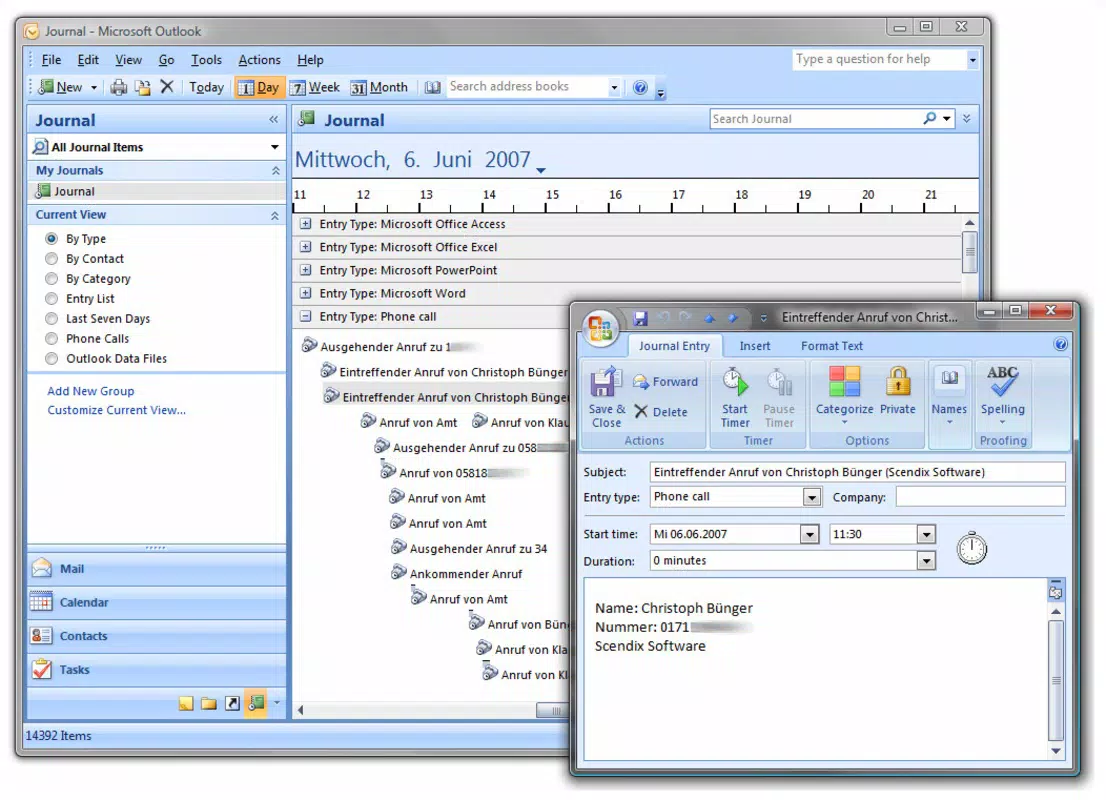Click the Categorize color squares button
The height and width of the screenshot is (800, 1106).
(x=844, y=394)
